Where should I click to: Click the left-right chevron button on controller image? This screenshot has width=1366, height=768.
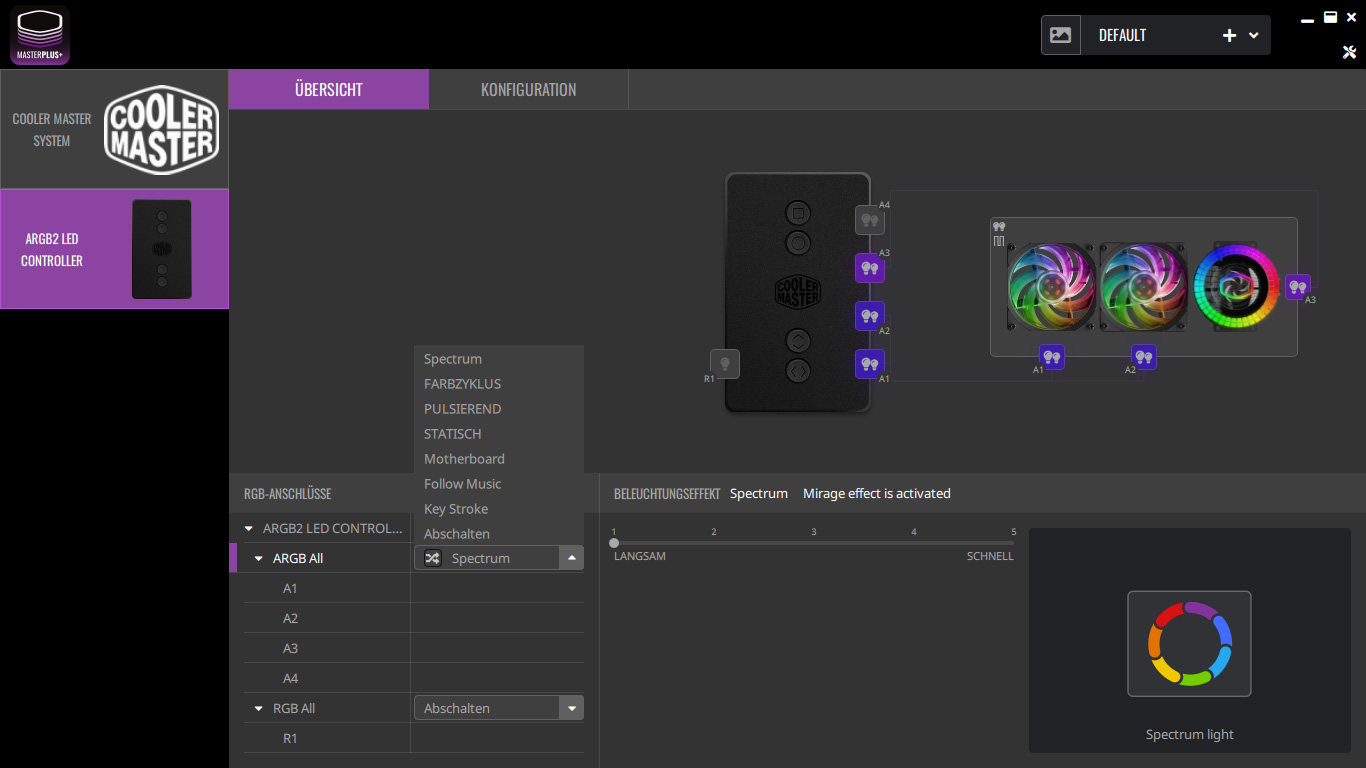(798, 371)
